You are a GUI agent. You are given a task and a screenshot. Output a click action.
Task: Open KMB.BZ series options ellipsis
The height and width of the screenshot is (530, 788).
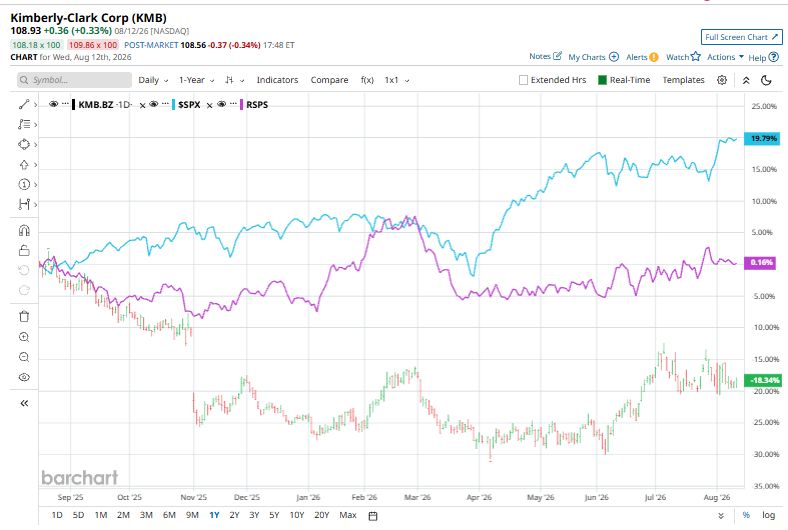point(65,104)
